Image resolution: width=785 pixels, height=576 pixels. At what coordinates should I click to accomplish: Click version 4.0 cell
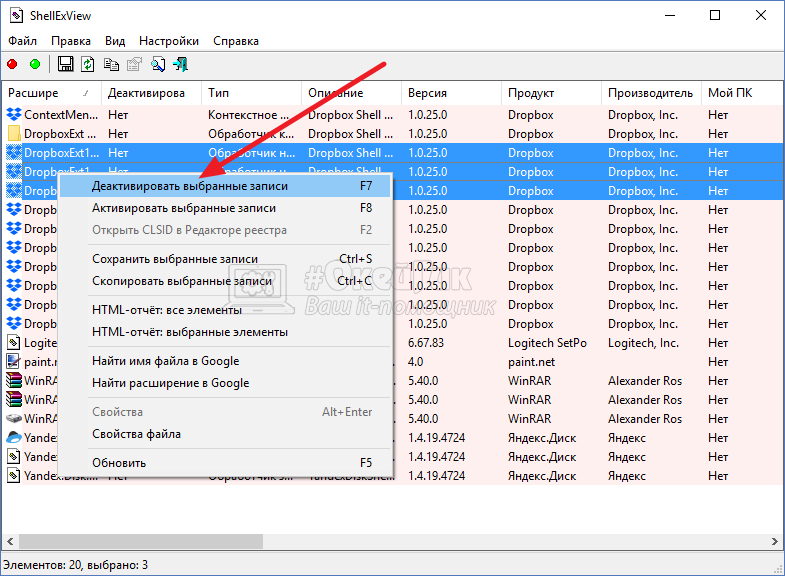click(x=416, y=362)
